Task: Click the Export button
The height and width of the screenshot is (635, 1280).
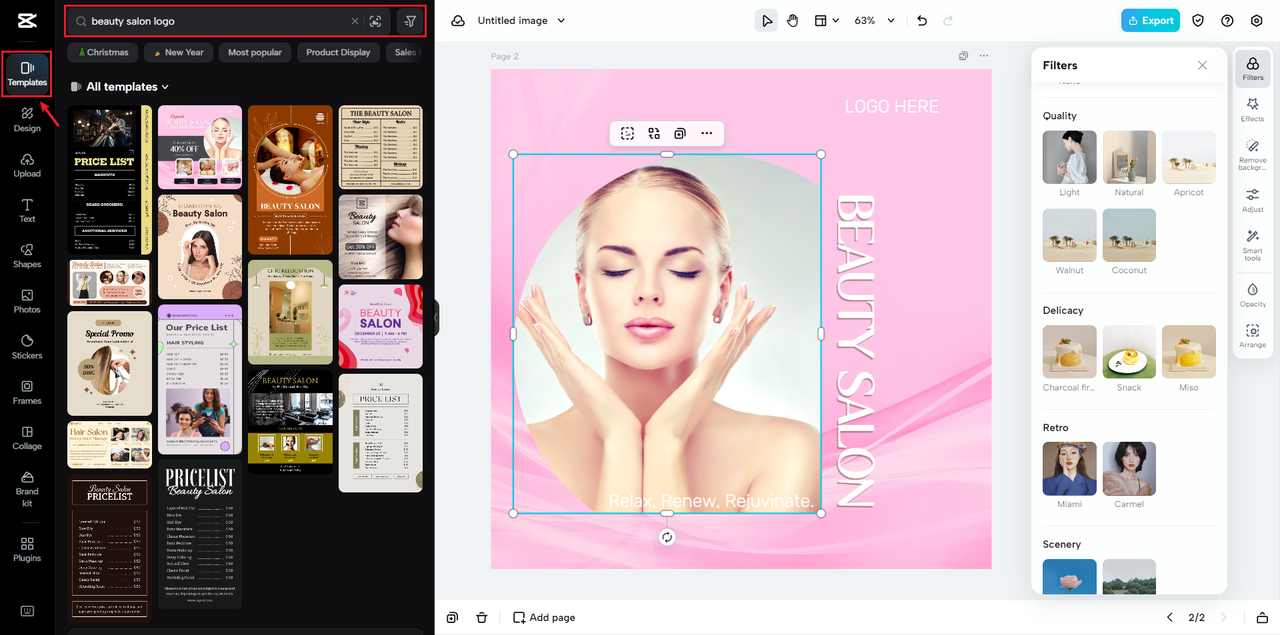Action: point(1150,20)
